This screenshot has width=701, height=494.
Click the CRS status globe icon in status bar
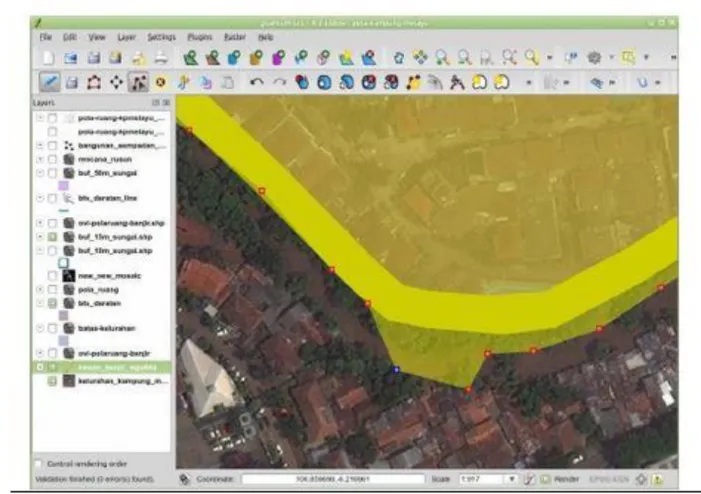(642, 479)
